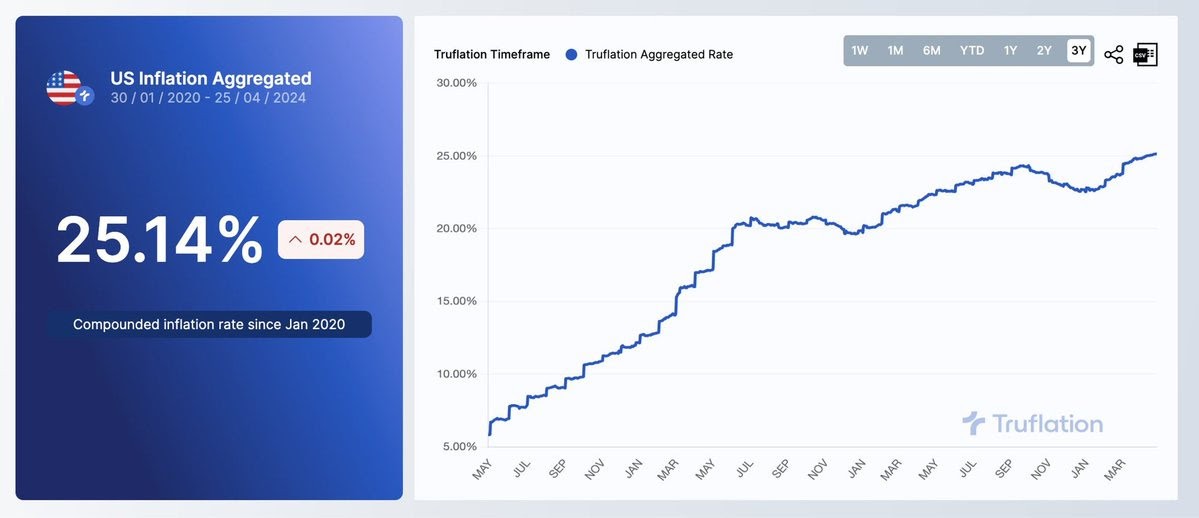Viewport: 1199px width, 518px height.
Task: Toggle the Truflation Aggregated Rate legend dot
Action: (570, 54)
